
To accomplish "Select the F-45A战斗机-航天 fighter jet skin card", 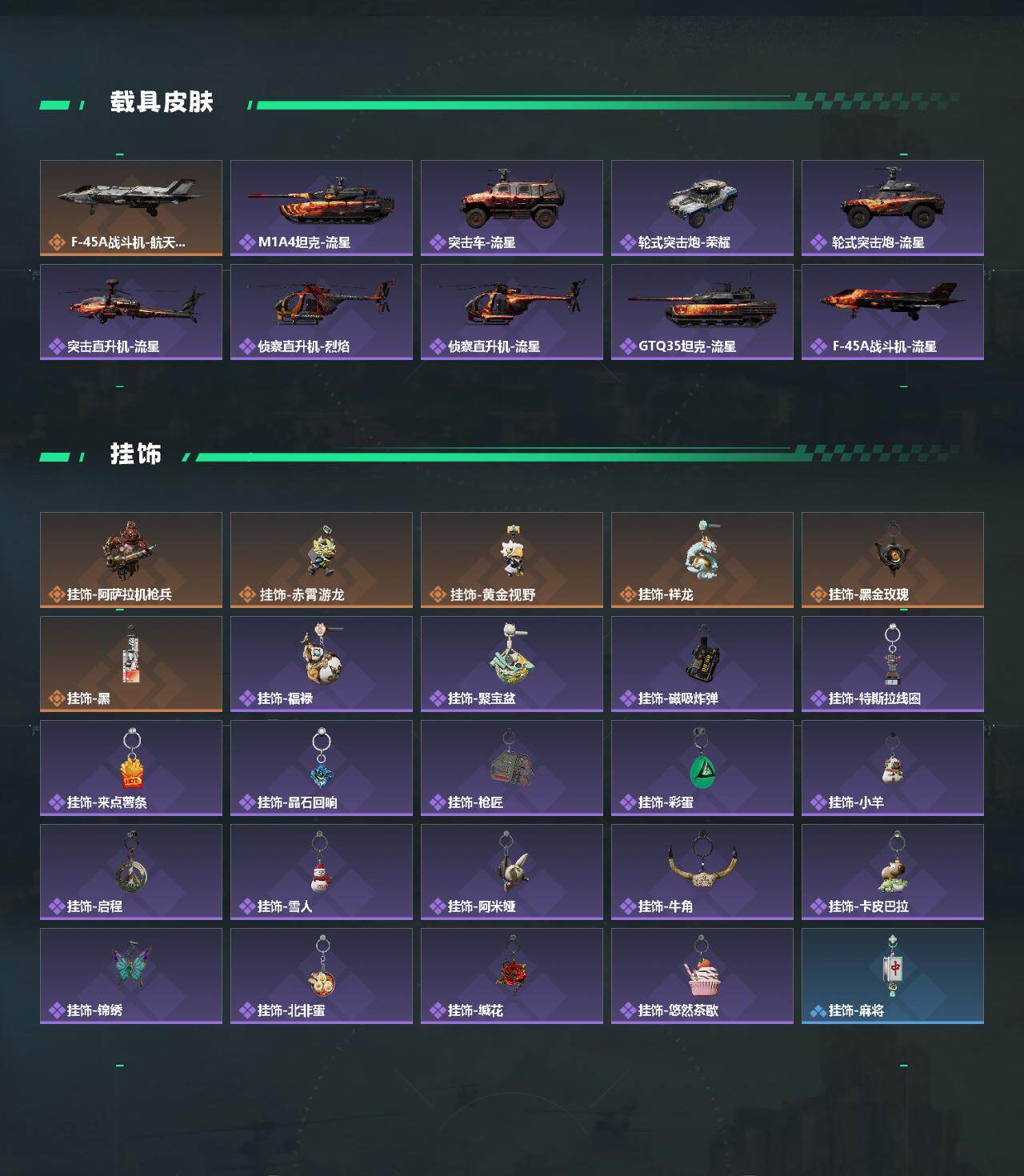I will pyautogui.click(x=131, y=208).
